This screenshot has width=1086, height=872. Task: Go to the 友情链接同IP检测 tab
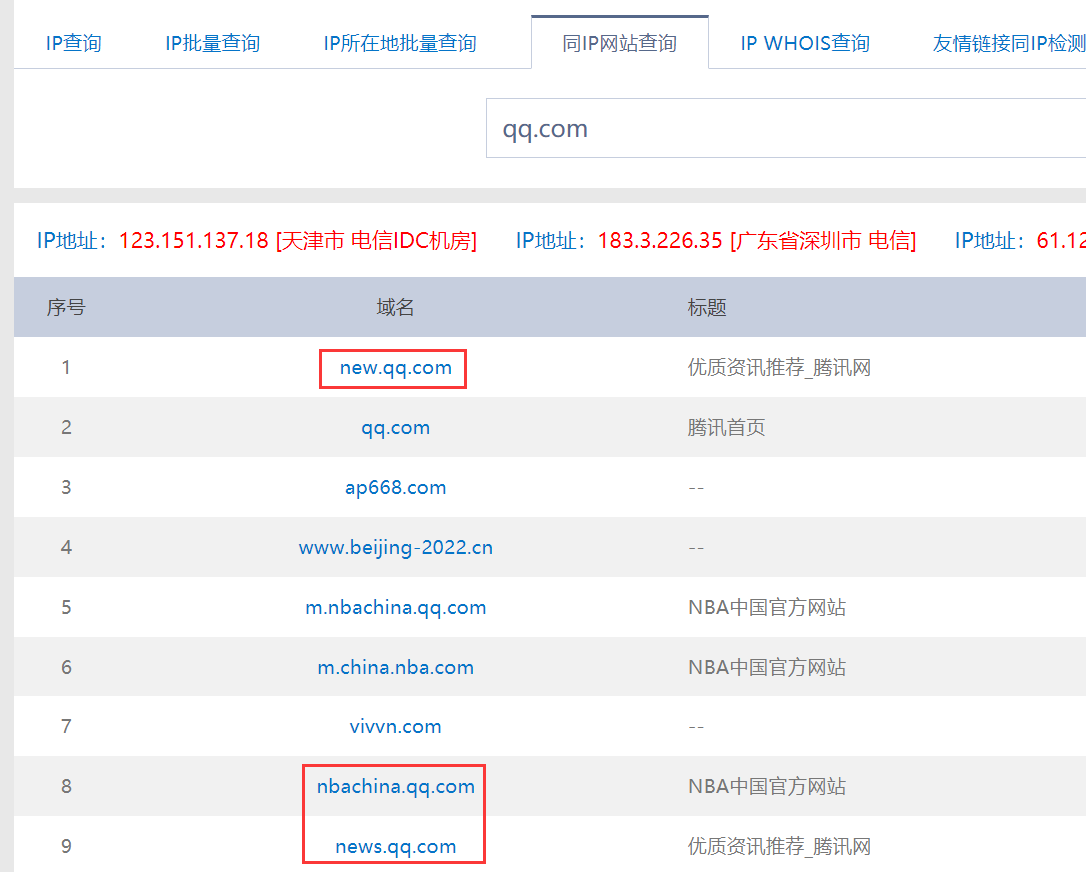pos(1008,43)
